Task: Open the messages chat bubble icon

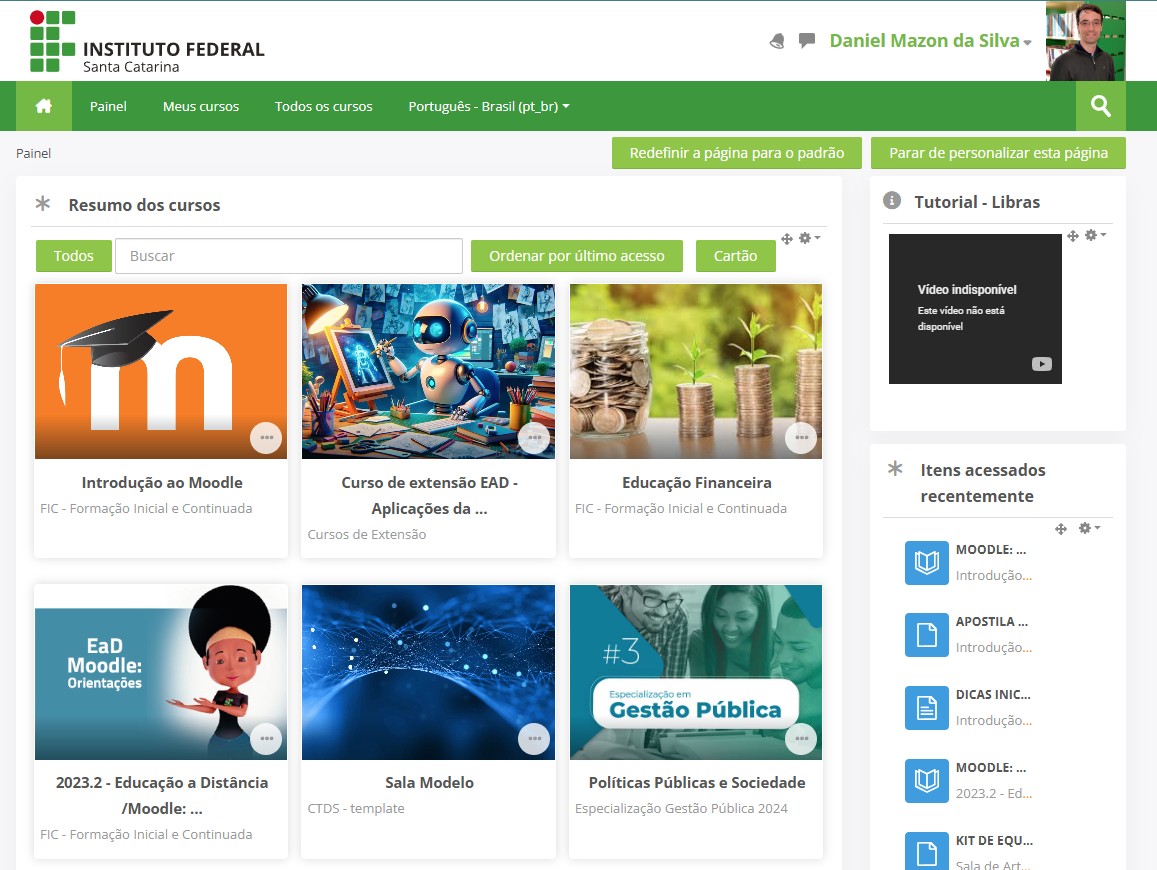Action: pos(807,41)
